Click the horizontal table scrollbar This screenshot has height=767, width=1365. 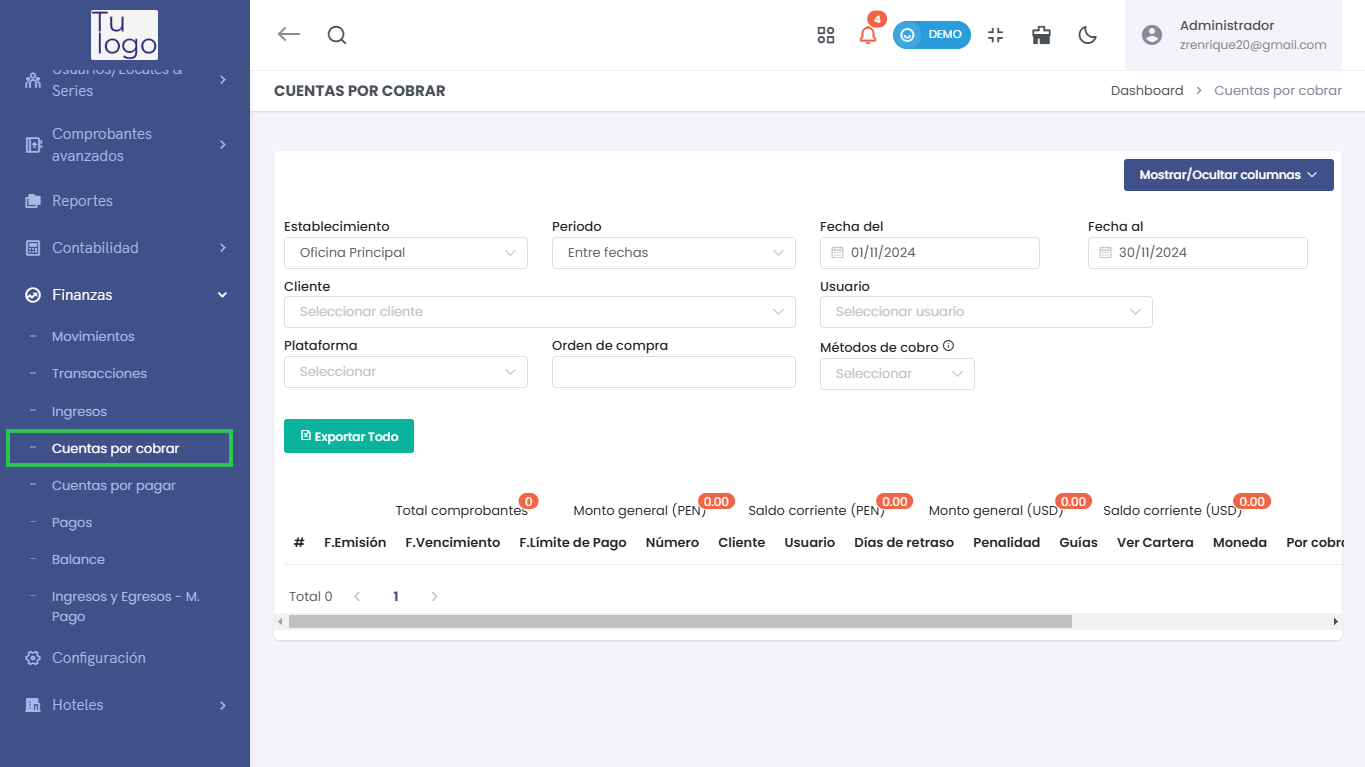coord(680,621)
